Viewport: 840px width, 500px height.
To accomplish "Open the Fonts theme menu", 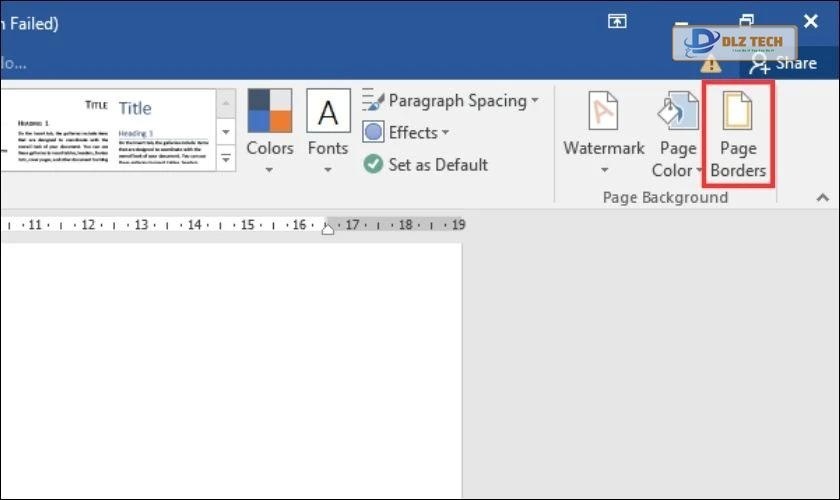I will pyautogui.click(x=327, y=130).
